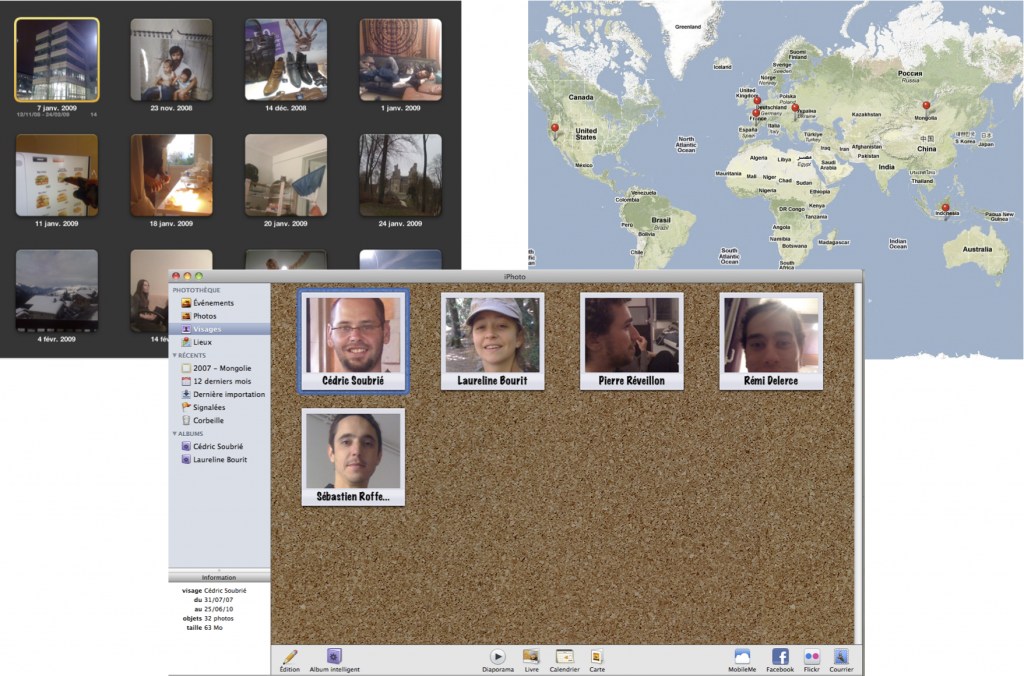Share via the MobileMe icon

742,660
